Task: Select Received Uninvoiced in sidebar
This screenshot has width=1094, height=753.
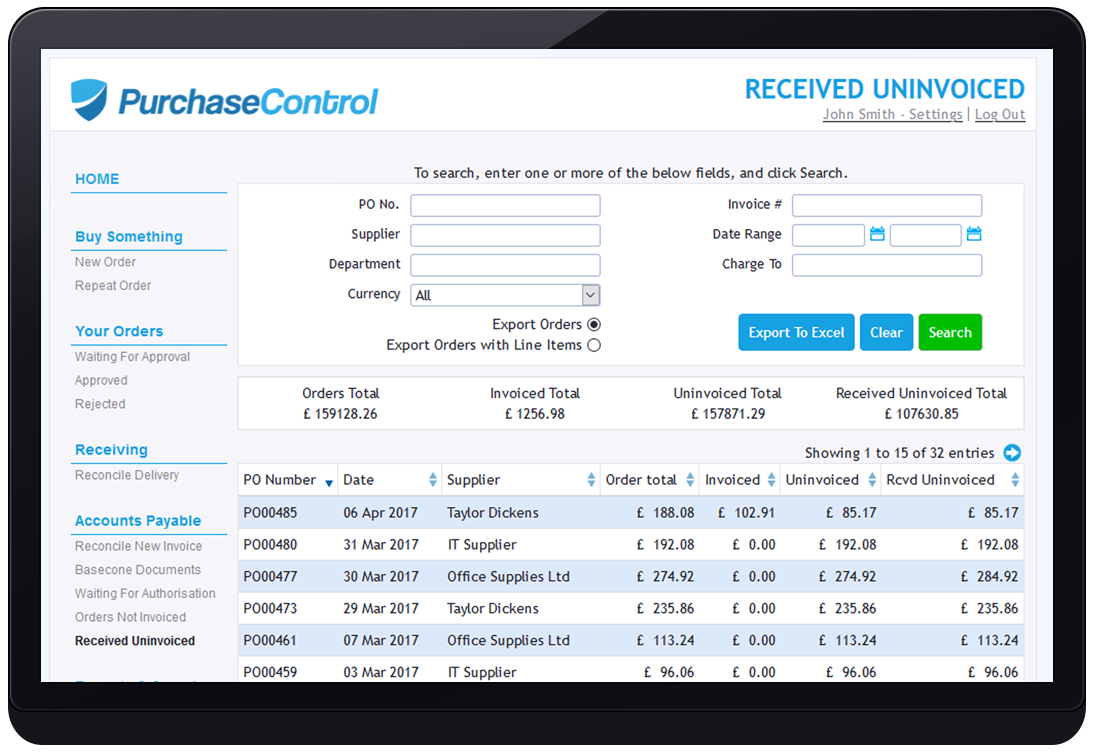Action: [x=135, y=642]
